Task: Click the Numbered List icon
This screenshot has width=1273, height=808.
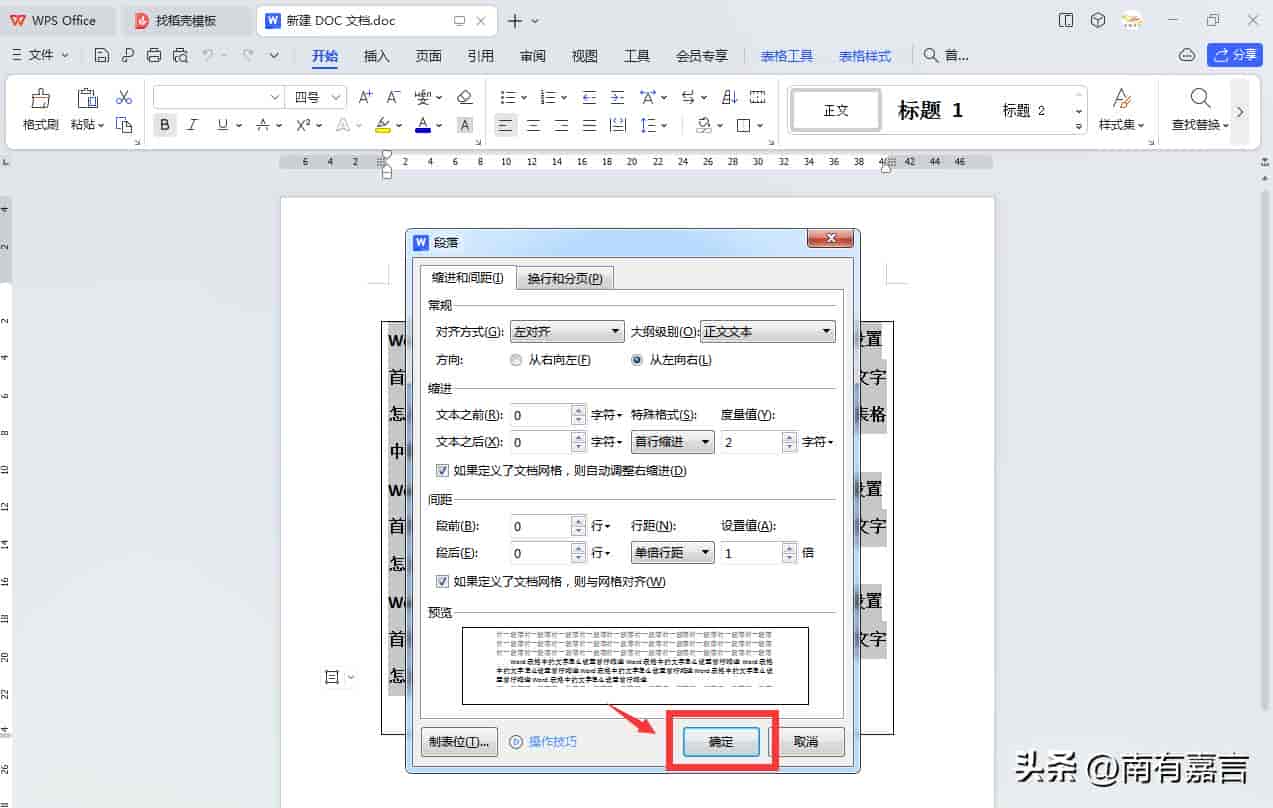Action: [548, 97]
